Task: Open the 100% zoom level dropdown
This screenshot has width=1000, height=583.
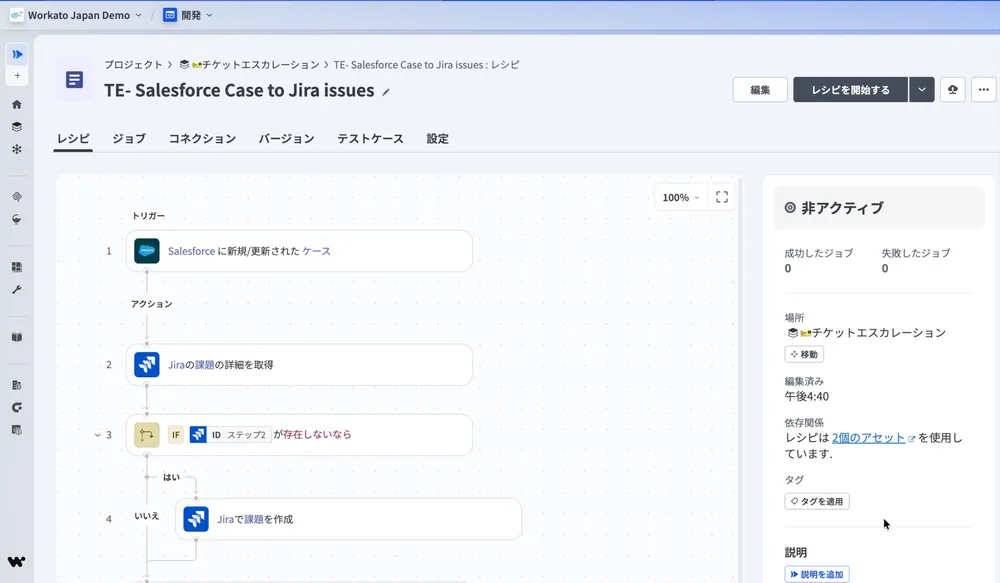Action: (x=680, y=198)
